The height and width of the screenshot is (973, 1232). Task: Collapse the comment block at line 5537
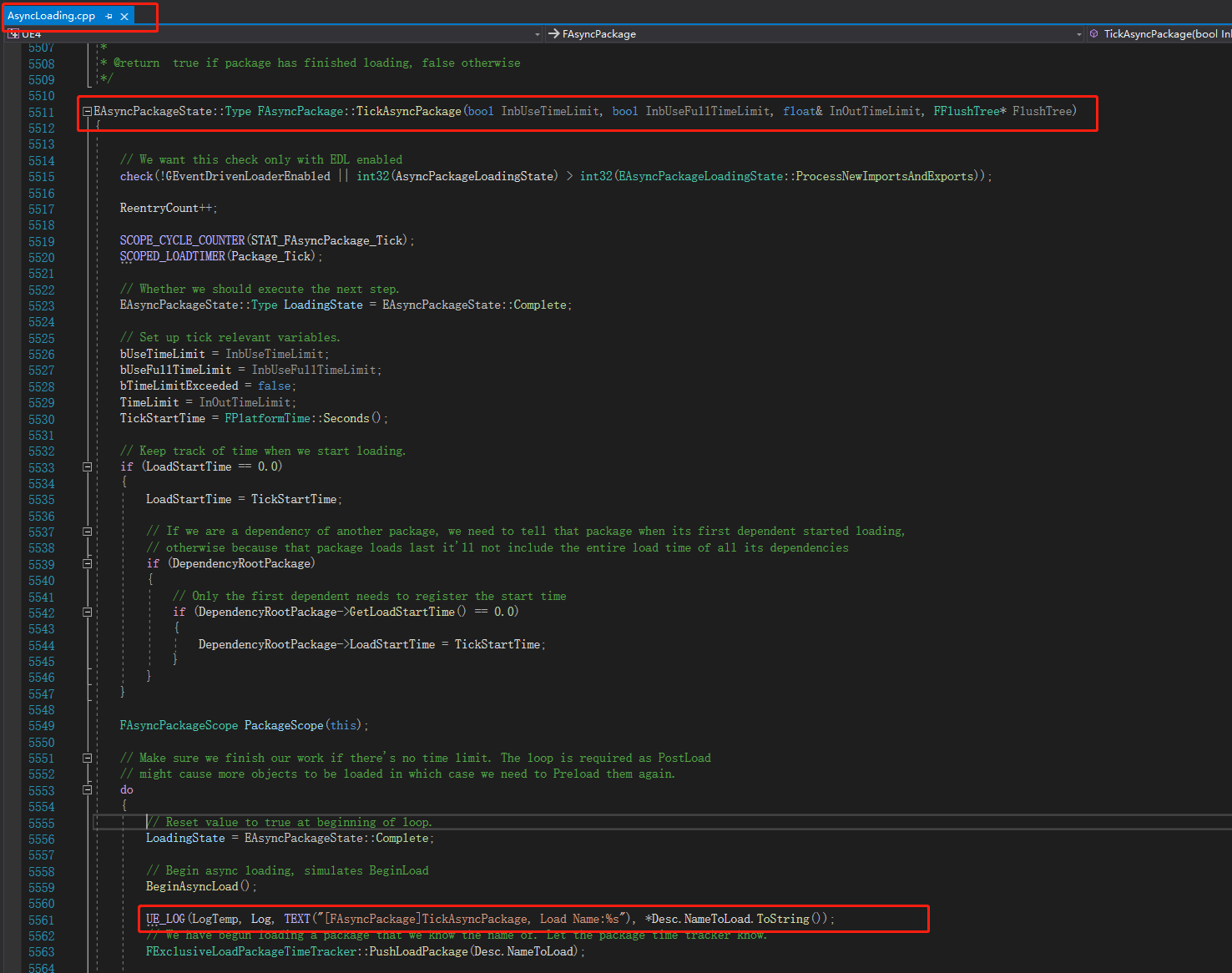click(x=87, y=531)
